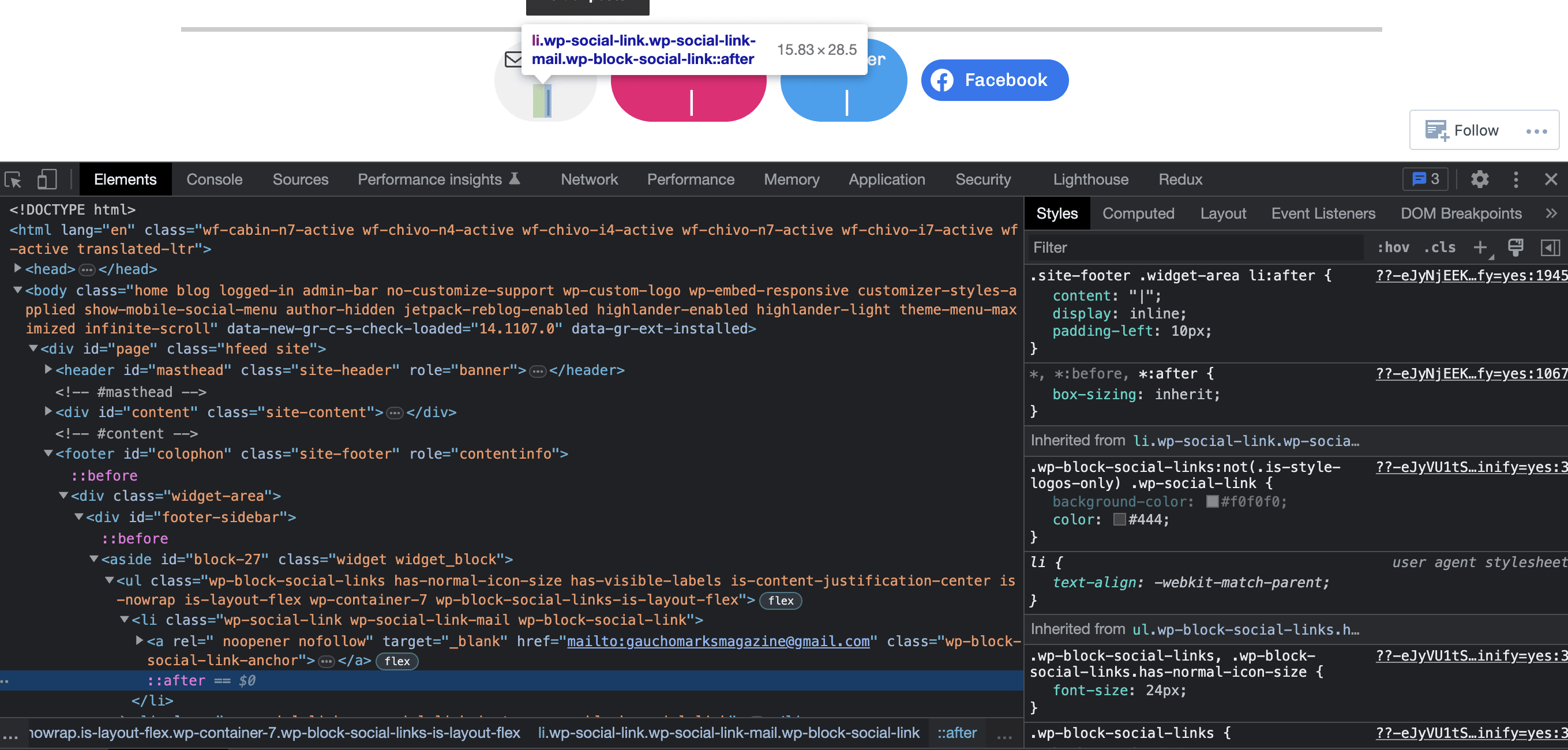Click the #444 color swatch

click(1119, 519)
